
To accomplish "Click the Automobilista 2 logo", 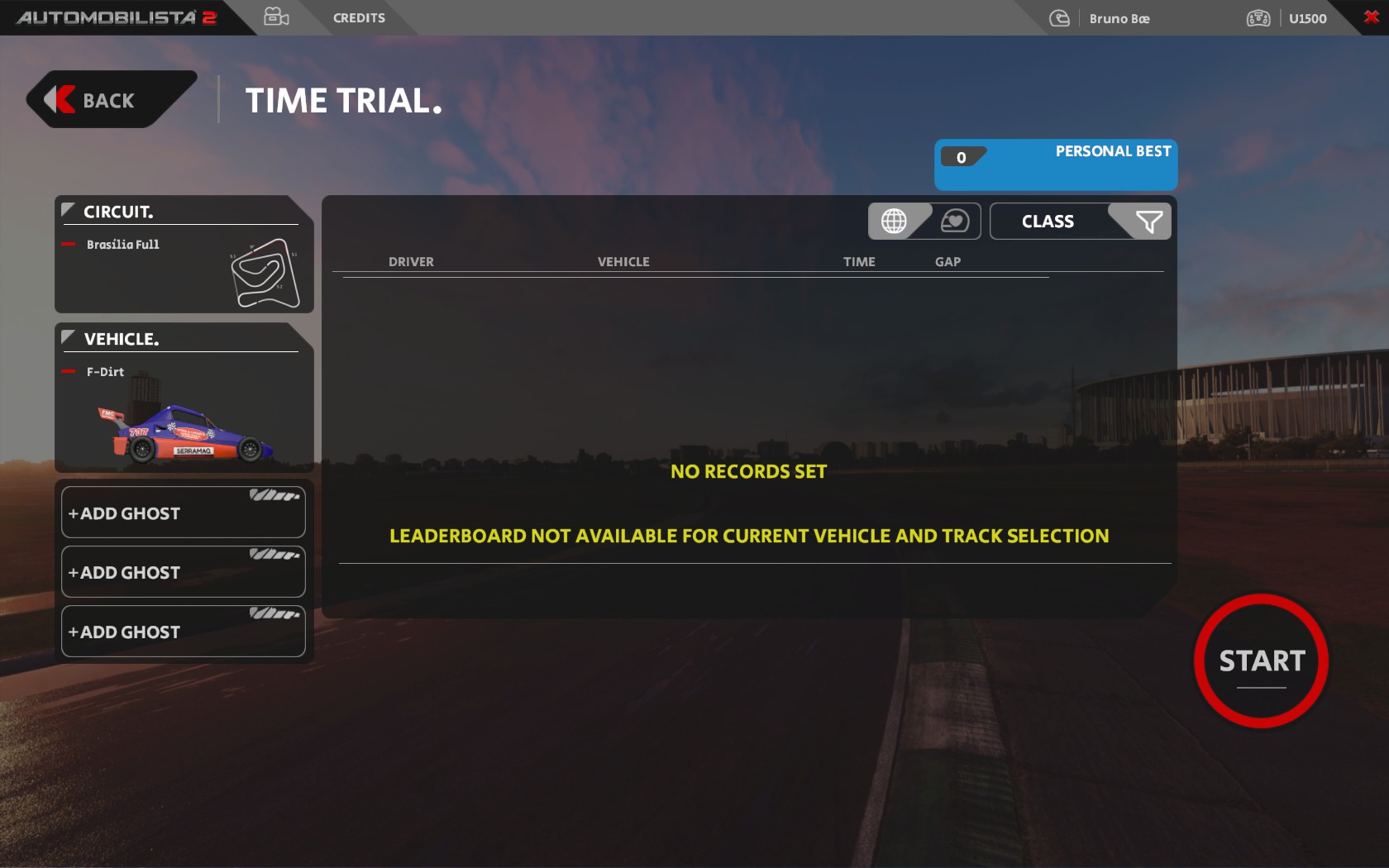I will 117,17.
